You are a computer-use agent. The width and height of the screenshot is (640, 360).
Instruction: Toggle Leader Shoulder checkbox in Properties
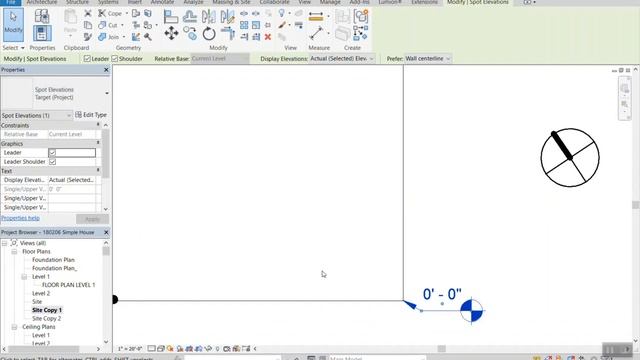[52, 162]
